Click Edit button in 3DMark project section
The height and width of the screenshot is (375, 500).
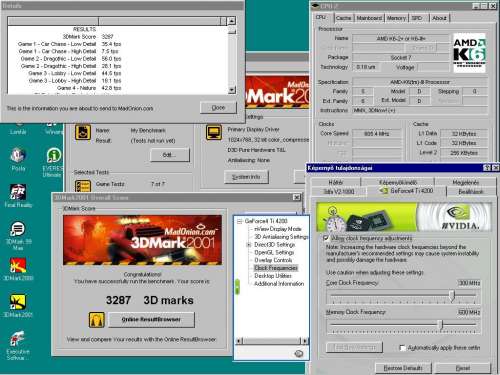[x=170, y=155]
